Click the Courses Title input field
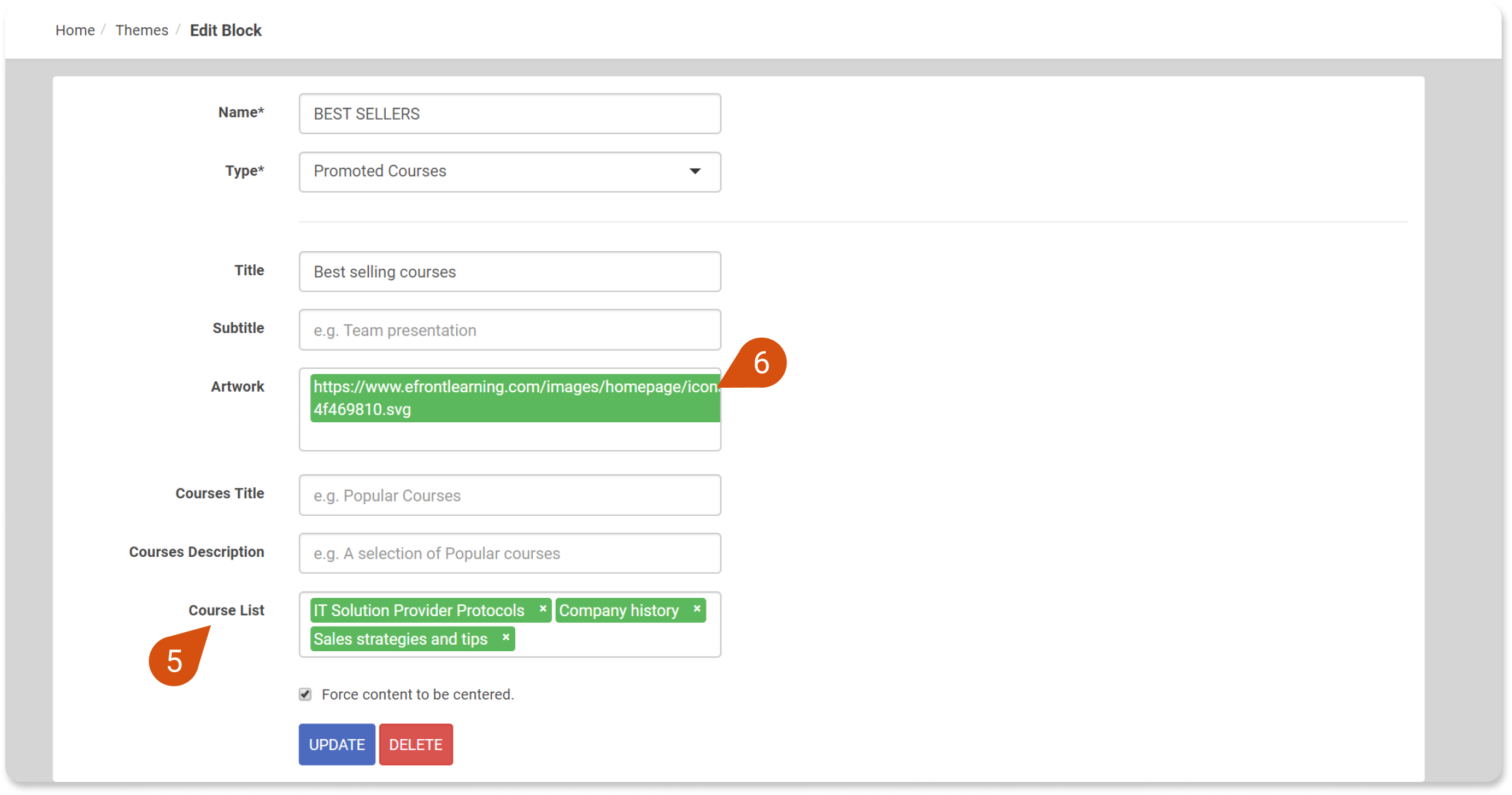 coord(510,495)
